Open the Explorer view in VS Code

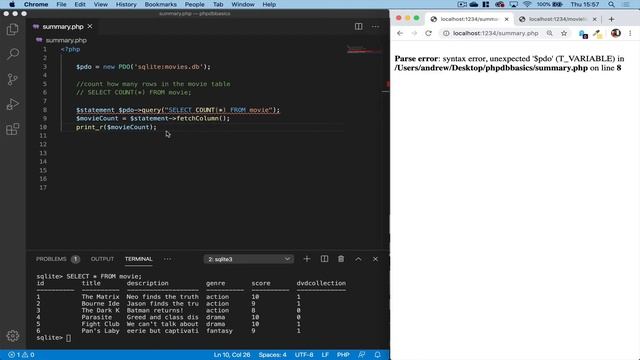click(13, 29)
